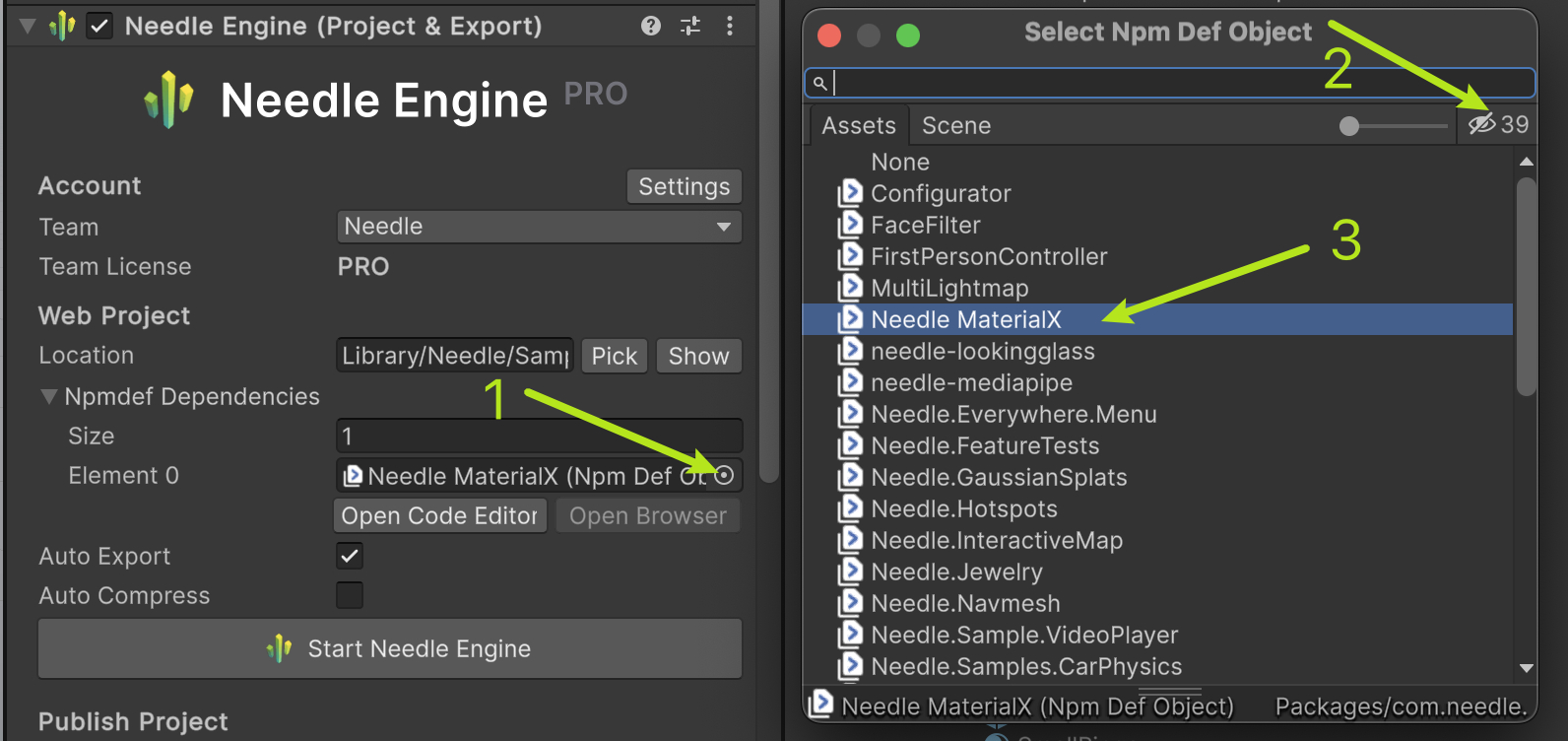Click the Configurator npmdef icon

tap(850, 193)
